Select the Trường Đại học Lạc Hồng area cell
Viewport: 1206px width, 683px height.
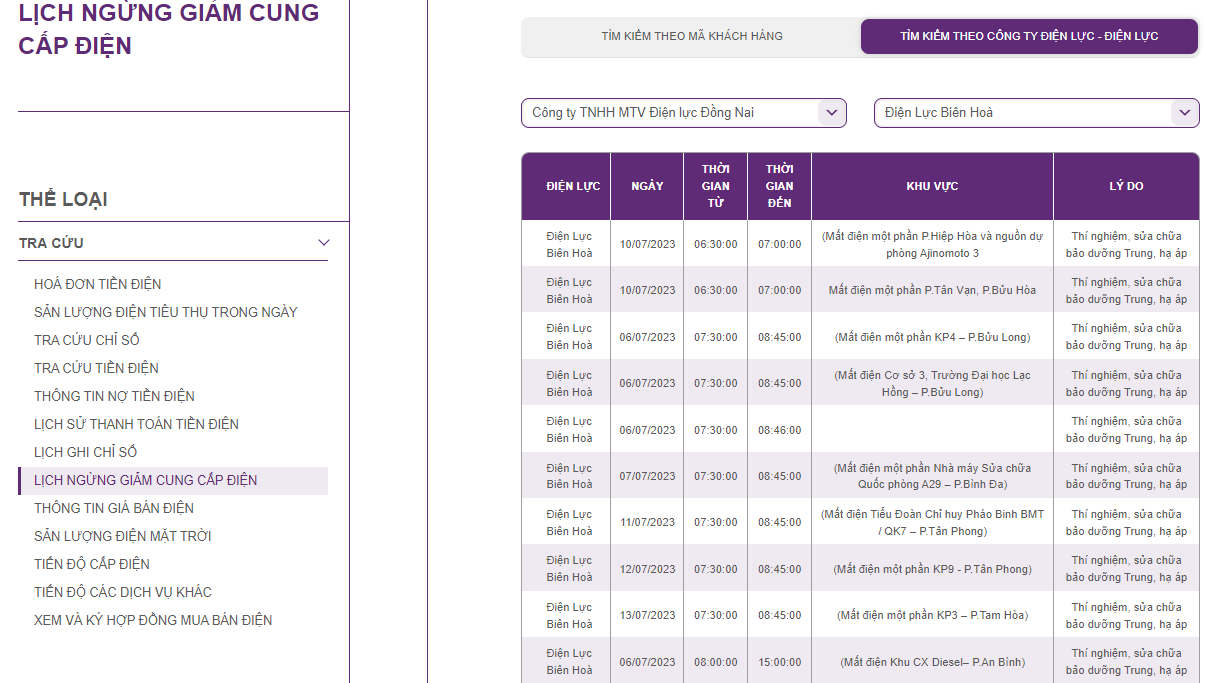click(x=933, y=383)
